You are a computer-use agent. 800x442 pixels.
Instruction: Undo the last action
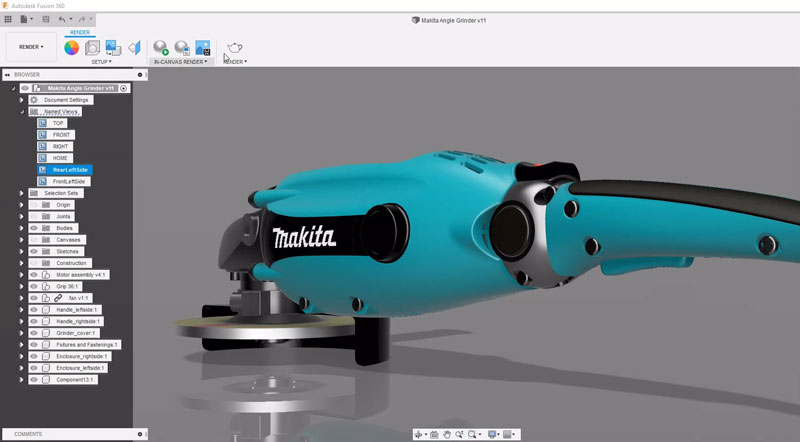[61, 19]
